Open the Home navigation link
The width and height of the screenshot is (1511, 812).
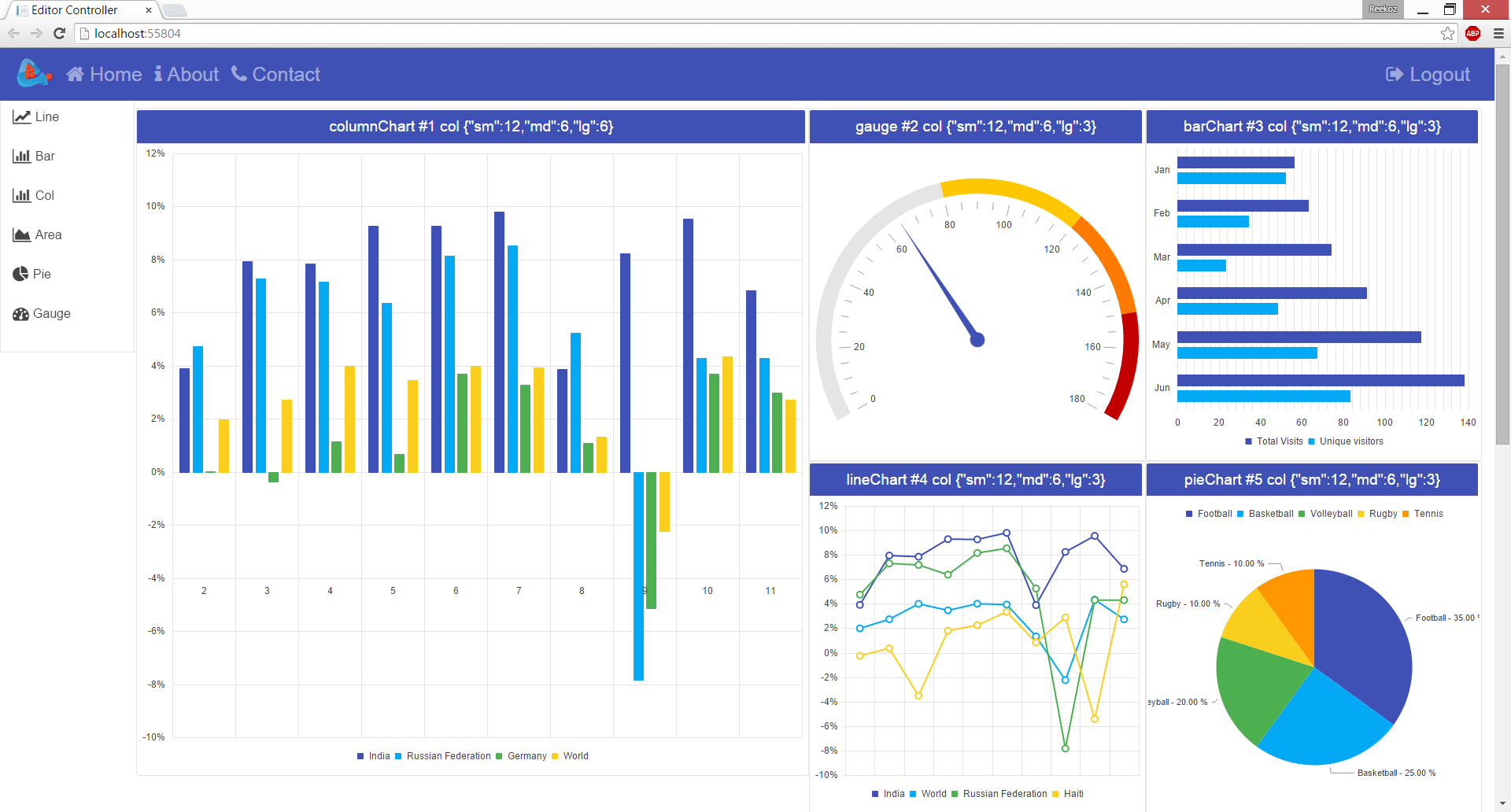point(104,74)
